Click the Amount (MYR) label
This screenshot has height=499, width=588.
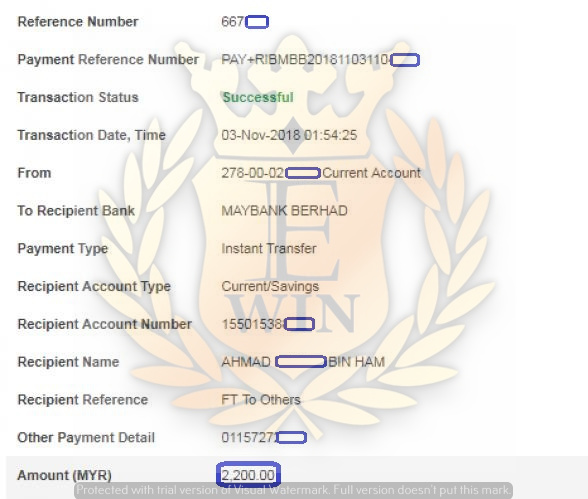coord(64,475)
